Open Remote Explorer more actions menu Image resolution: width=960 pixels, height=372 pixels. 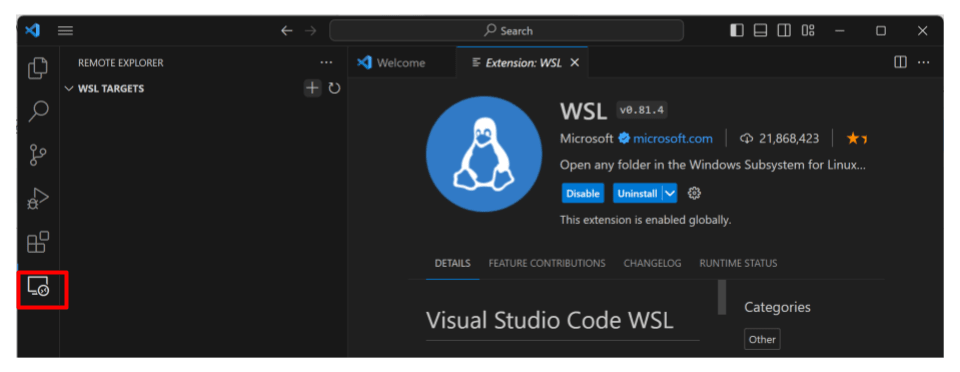[326, 62]
